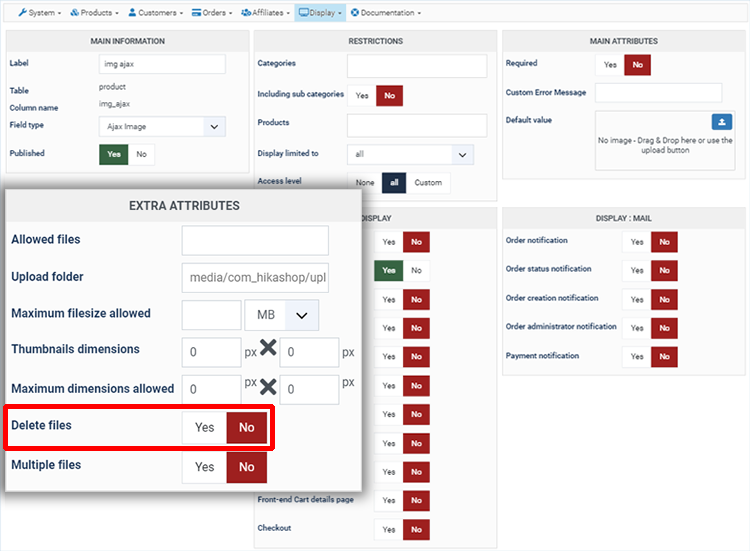Set Front-end Cart details page to No

tap(416, 501)
